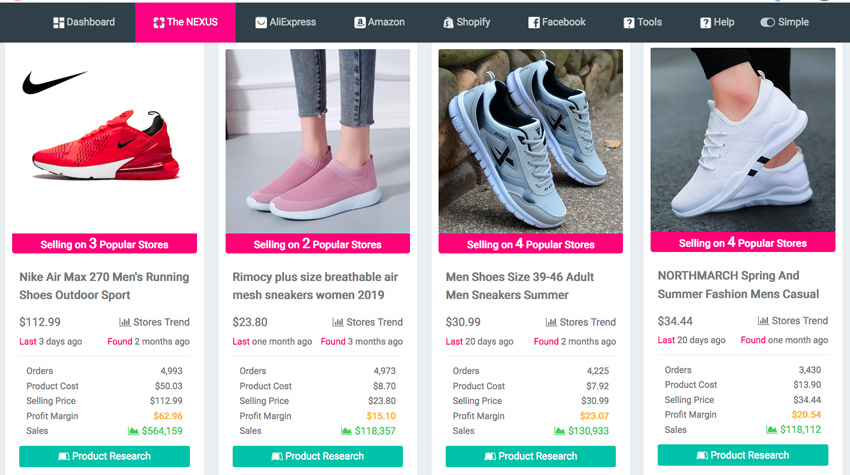Click the Facebook logo icon in navbar
This screenshot has height=475, width=850.
[x=534, y=22]
